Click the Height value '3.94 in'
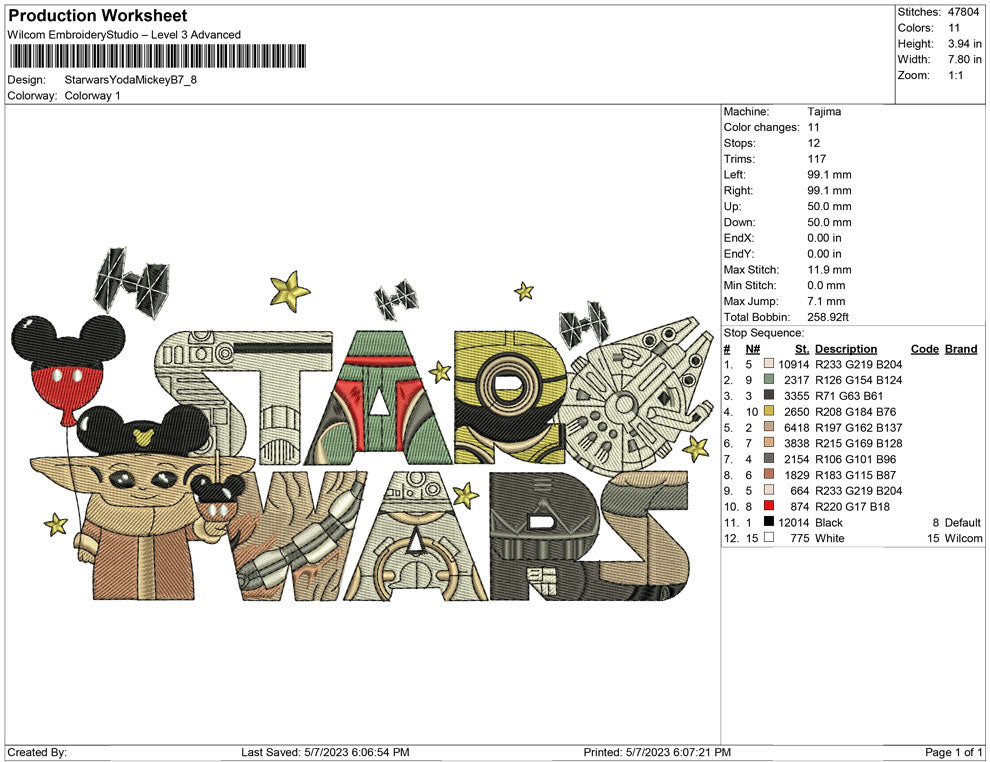990x762 pixels. tap(965, 44)
